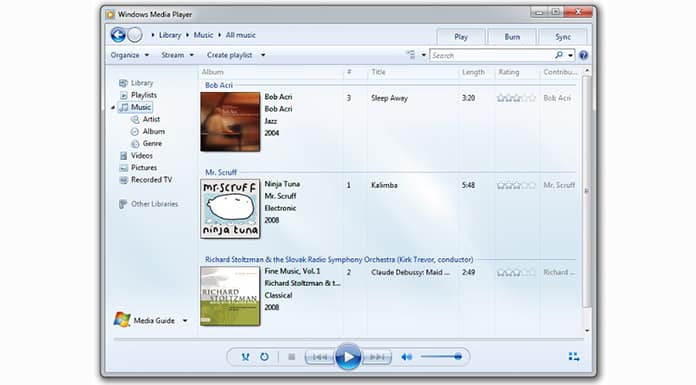Click the Back navigation arrow button

coord(118,35)
